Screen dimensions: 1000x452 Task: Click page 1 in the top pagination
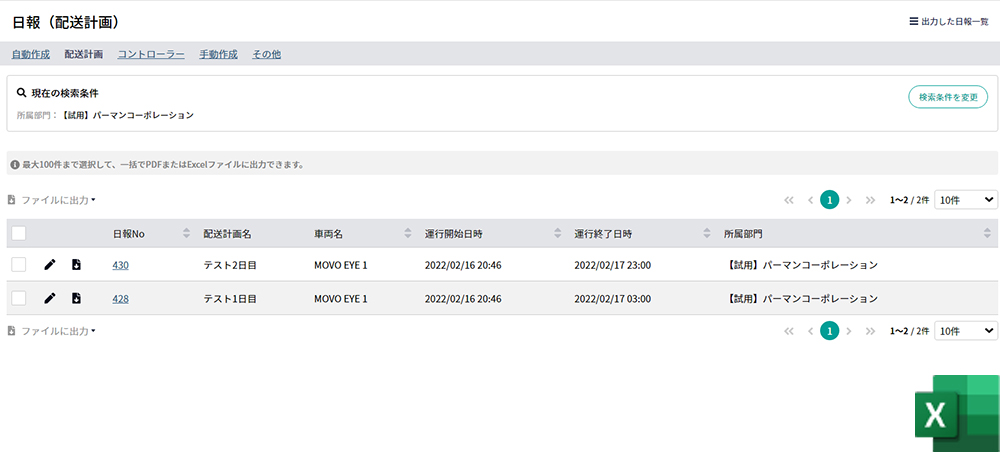click(x=829, y=200)
